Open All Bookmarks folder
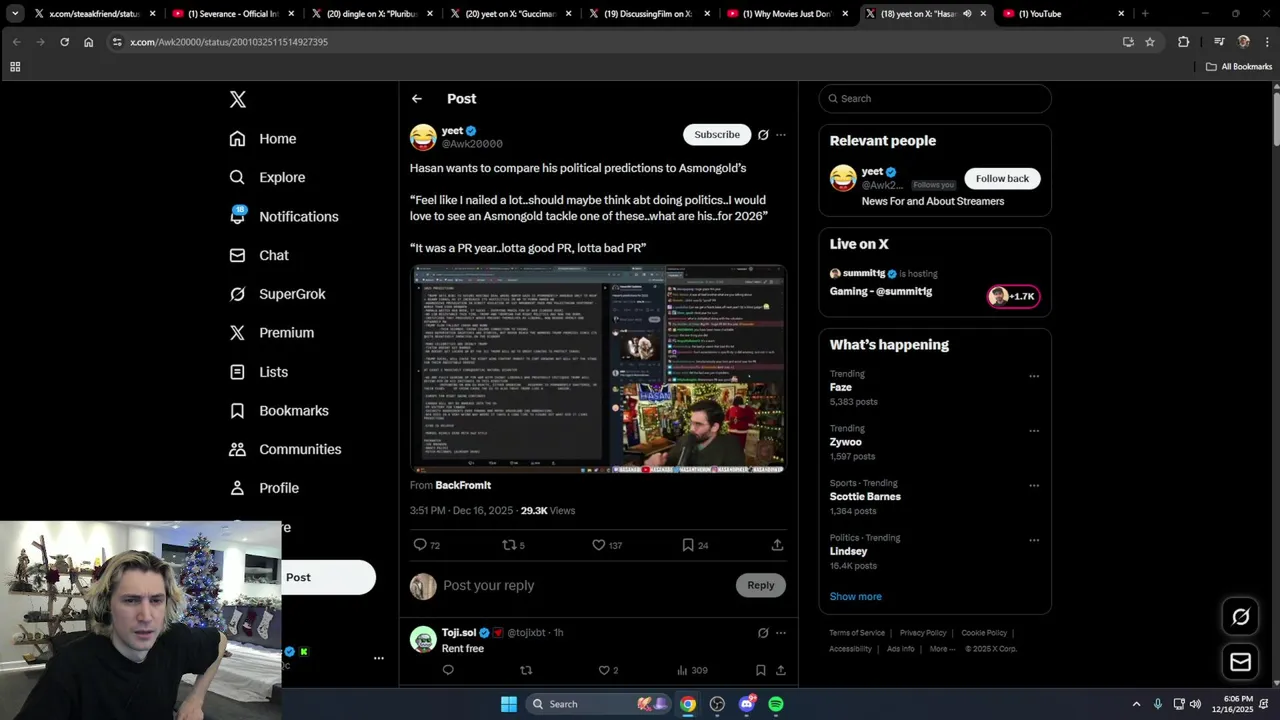The height and width of the screenshot is (720, 1280). tap(1239, 67)
